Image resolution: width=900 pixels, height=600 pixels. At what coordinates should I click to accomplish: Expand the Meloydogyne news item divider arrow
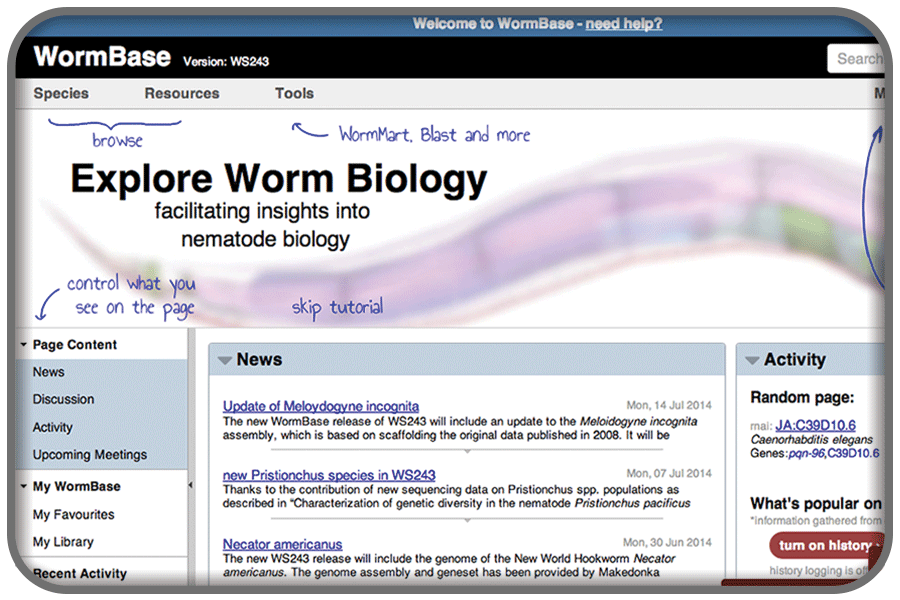[467, 451]
